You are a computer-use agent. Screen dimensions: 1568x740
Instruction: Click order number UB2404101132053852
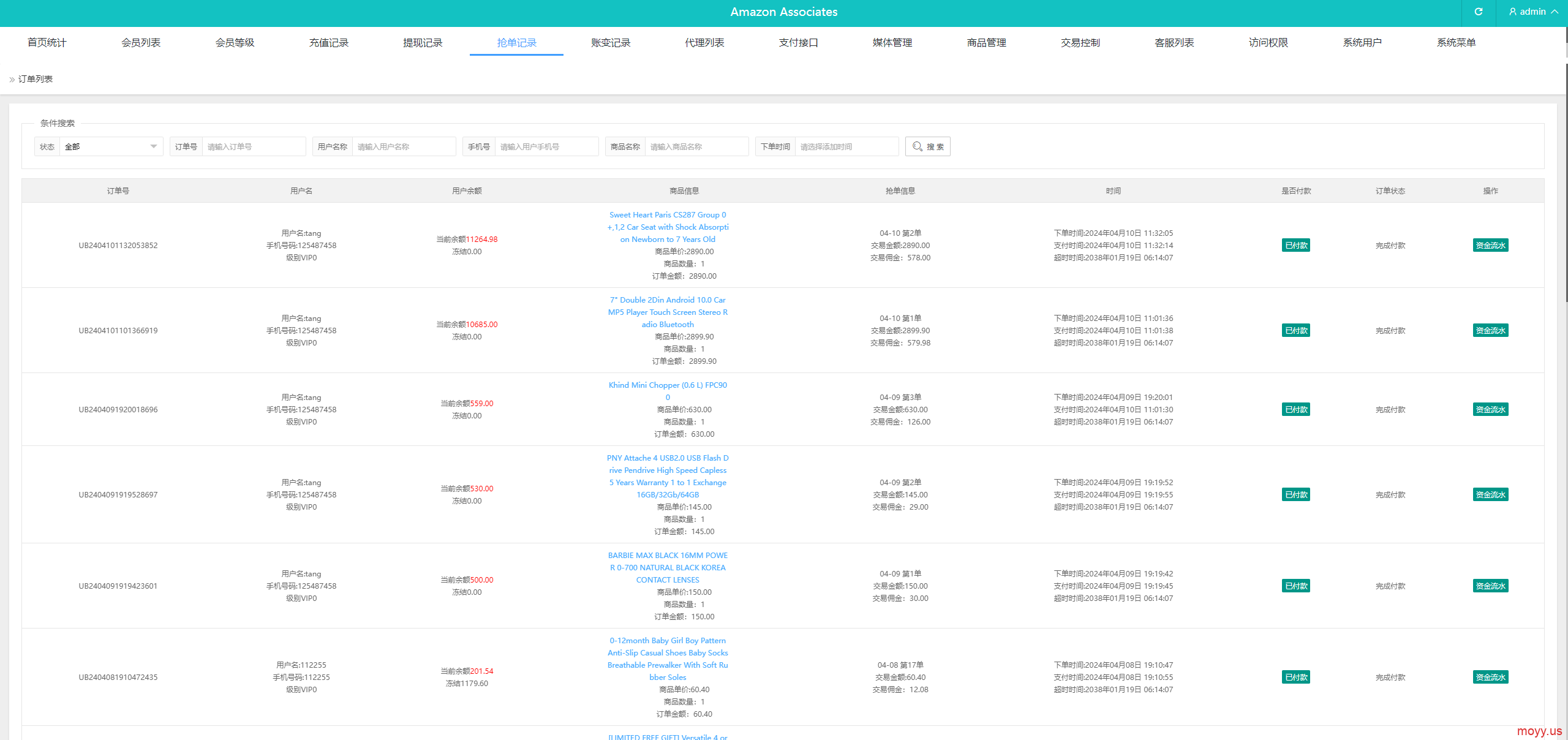tap(118, 245)
